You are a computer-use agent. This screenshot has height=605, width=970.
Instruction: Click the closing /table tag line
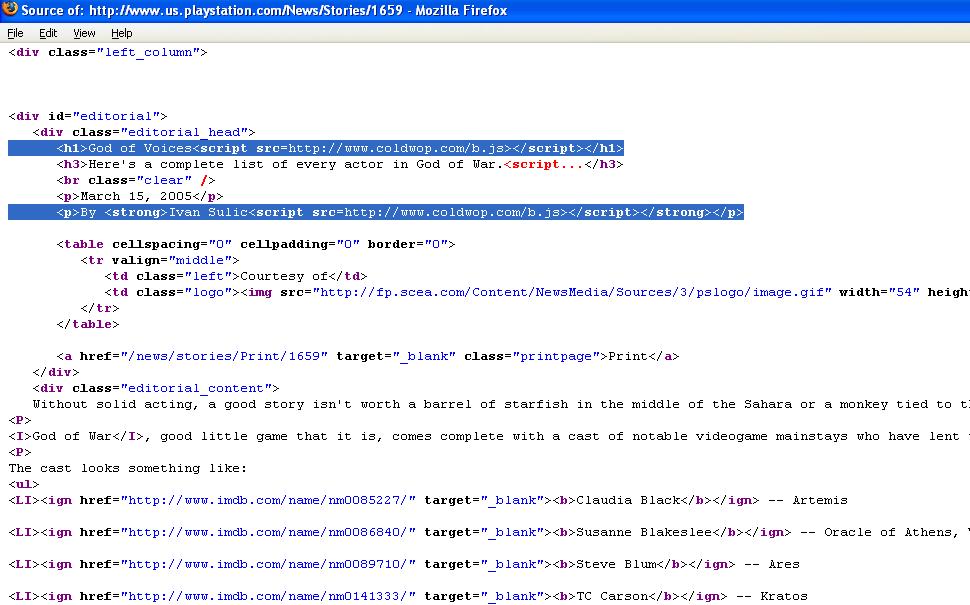(88, 324)
